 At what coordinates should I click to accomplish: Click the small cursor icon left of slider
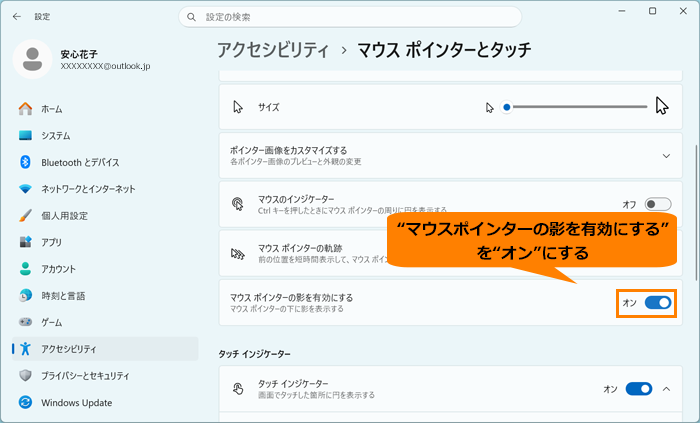(x=490, y=108)
